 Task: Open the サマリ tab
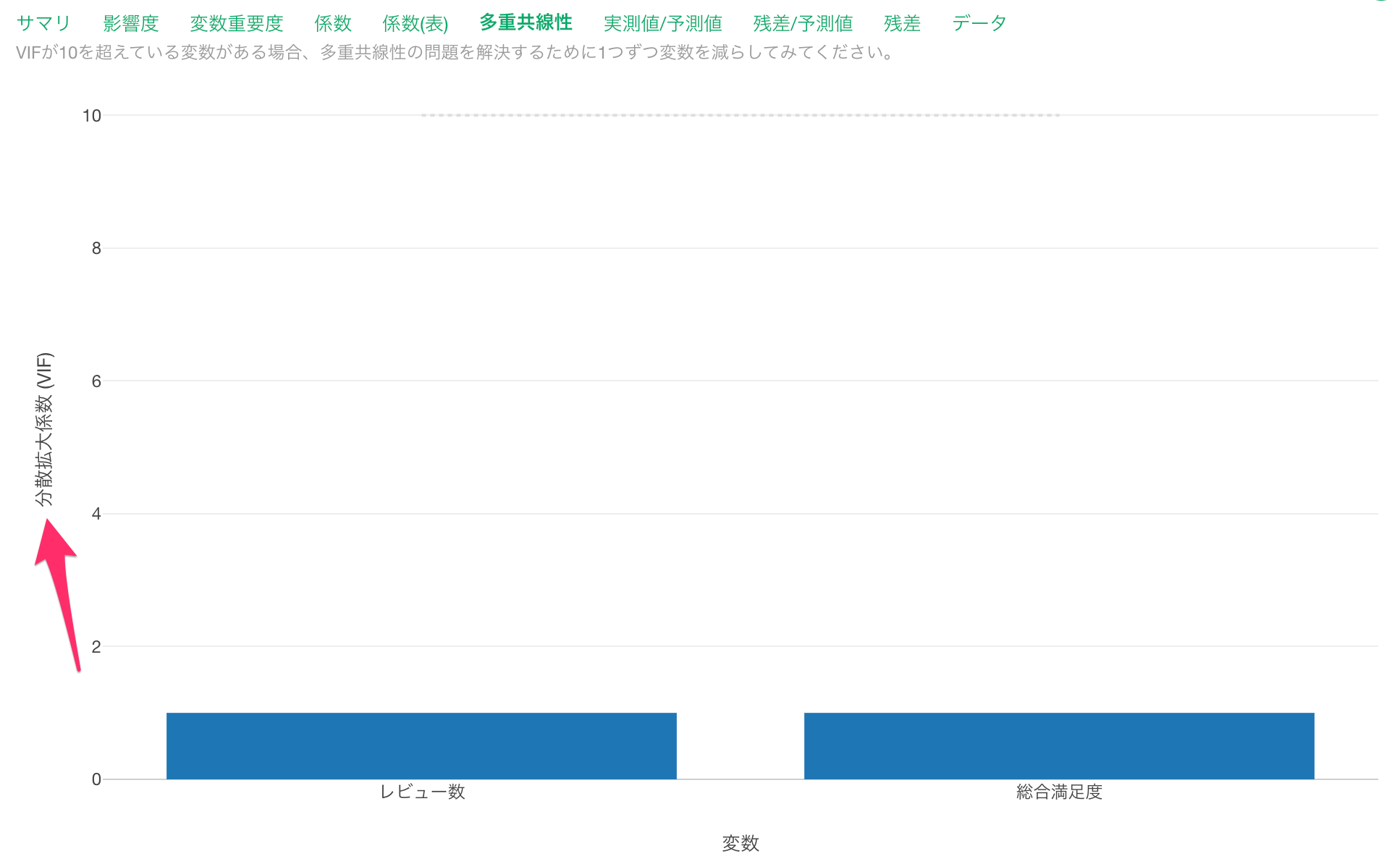[43, 24]
